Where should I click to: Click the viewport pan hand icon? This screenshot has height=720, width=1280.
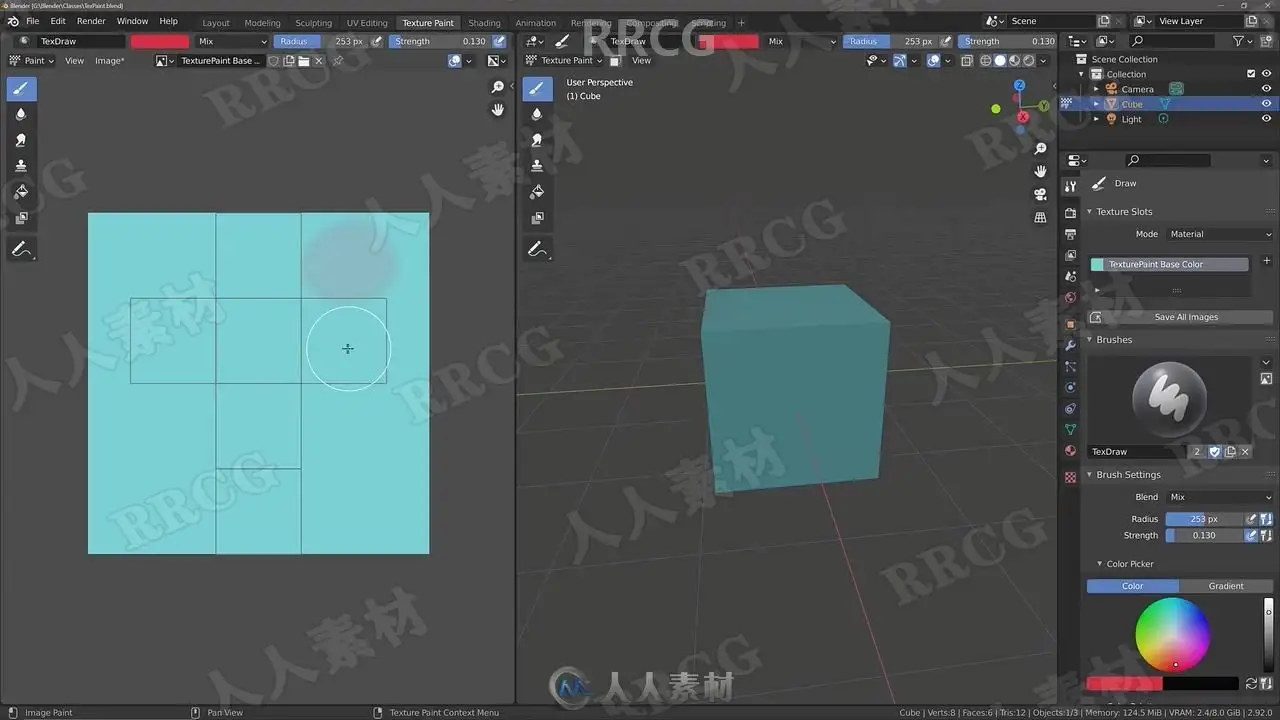coord(1040,171)
